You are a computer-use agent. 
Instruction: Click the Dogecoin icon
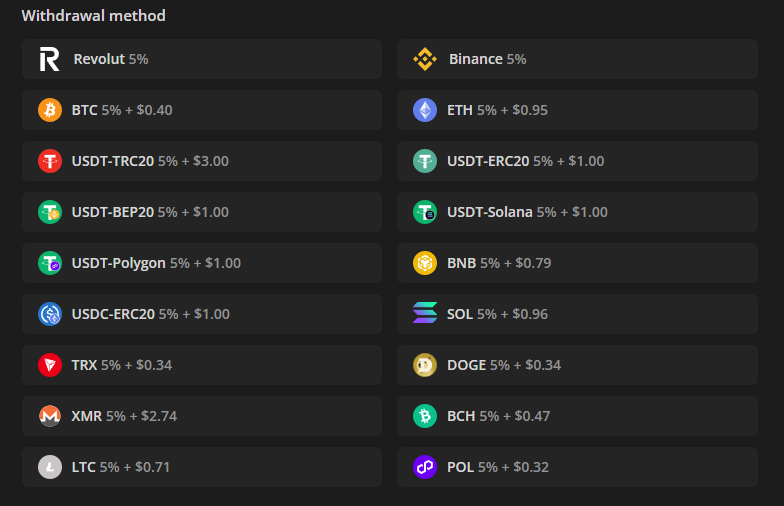[x=425, y=365]
